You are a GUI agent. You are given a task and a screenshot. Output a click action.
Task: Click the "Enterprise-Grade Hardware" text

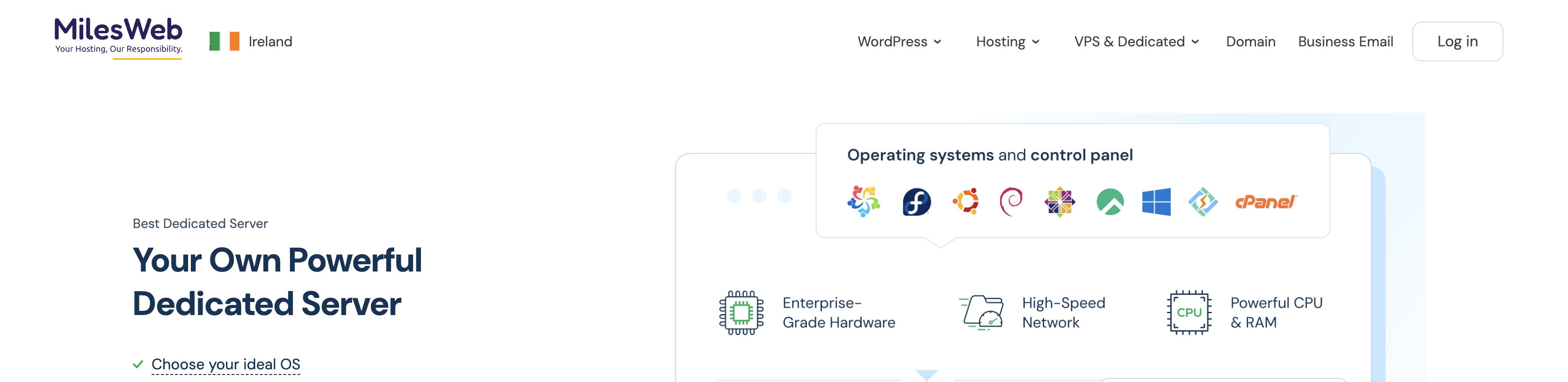tap(839, 313)
